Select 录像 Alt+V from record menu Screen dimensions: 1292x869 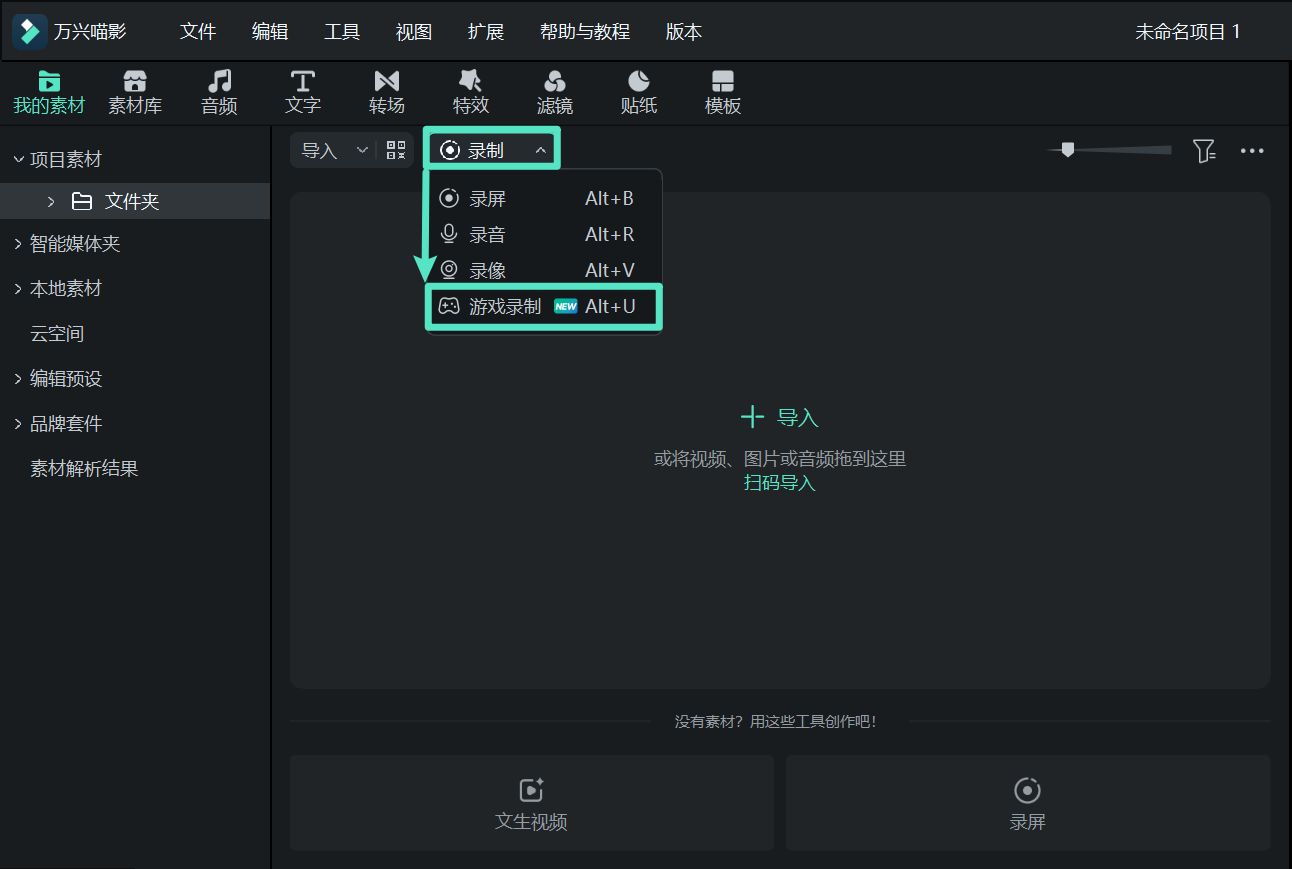point(544,271)
